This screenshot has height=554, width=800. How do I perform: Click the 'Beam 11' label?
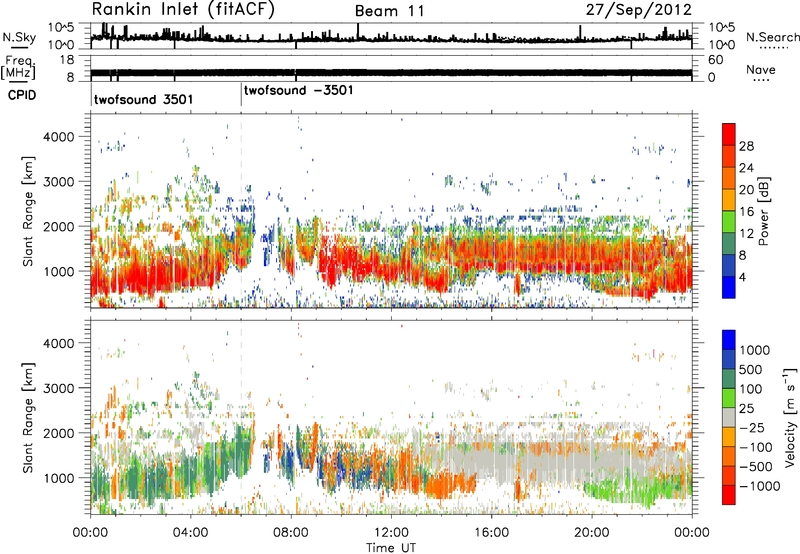389,11
